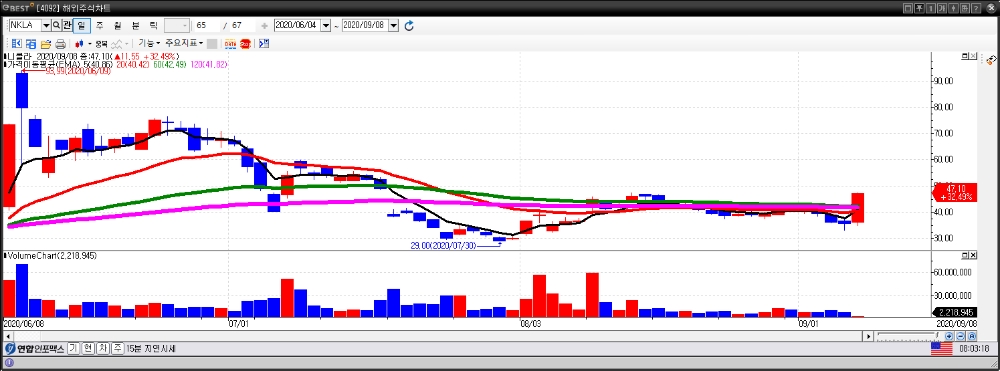Screen dimensions: 1000x371
Task: Click the 47.10 current price tag
Action: tap(953, 192)
